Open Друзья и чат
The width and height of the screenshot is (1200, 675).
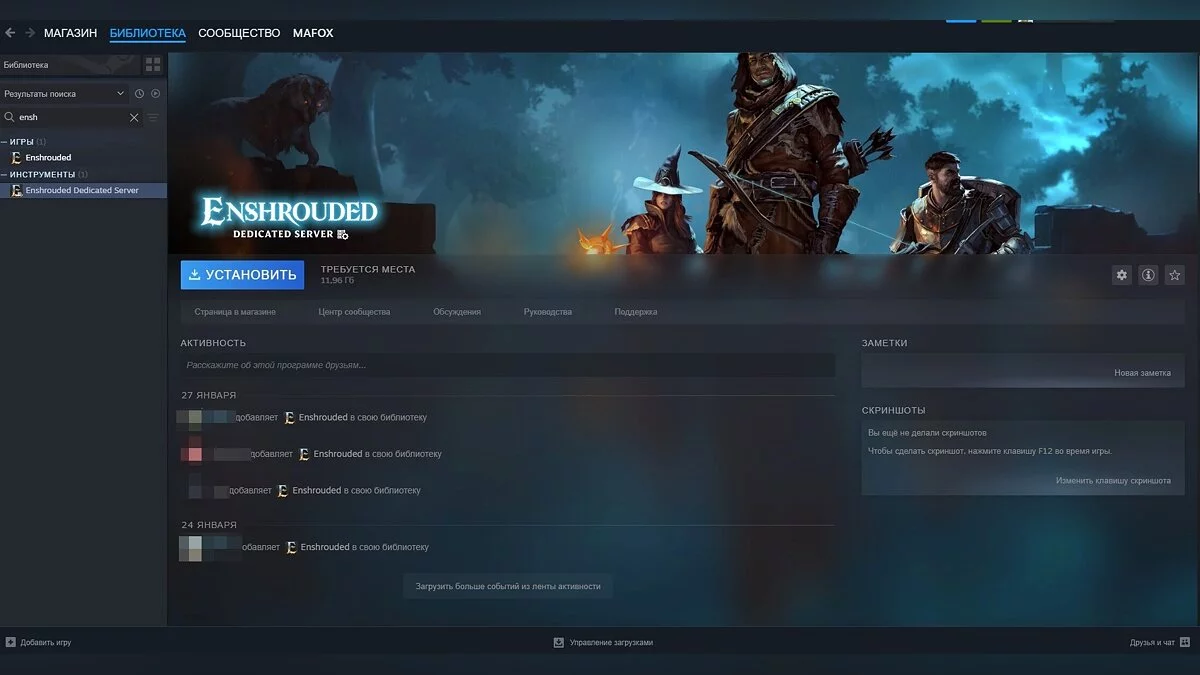[x=1152, y=642]
